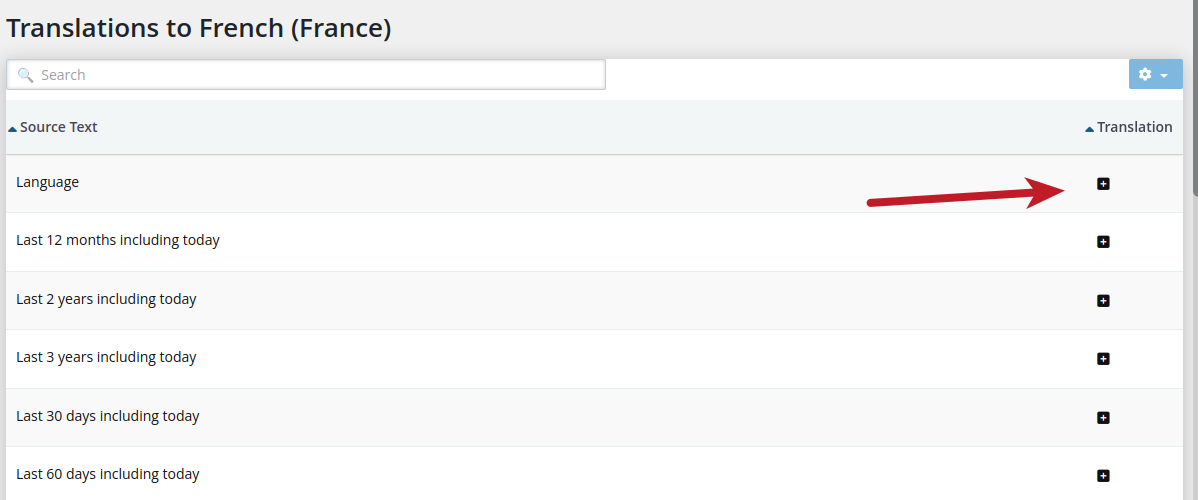This screenshot has height=500, width=1198.
Task: Add translation for Last 30 days including today
Action: pos(1103,417)
